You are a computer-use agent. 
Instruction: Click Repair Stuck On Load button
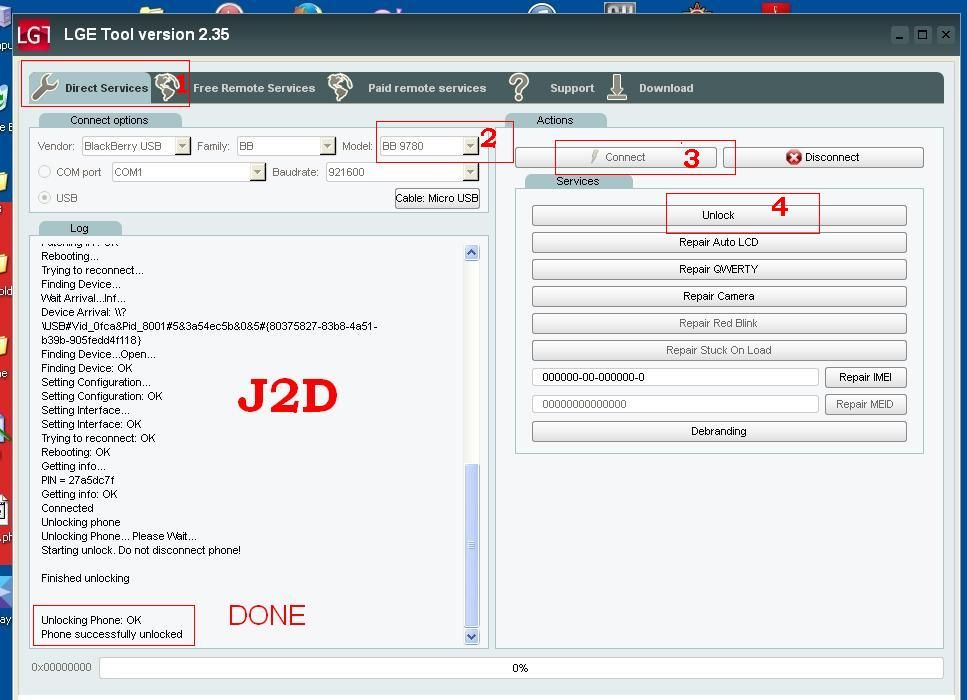click(719, 350)
